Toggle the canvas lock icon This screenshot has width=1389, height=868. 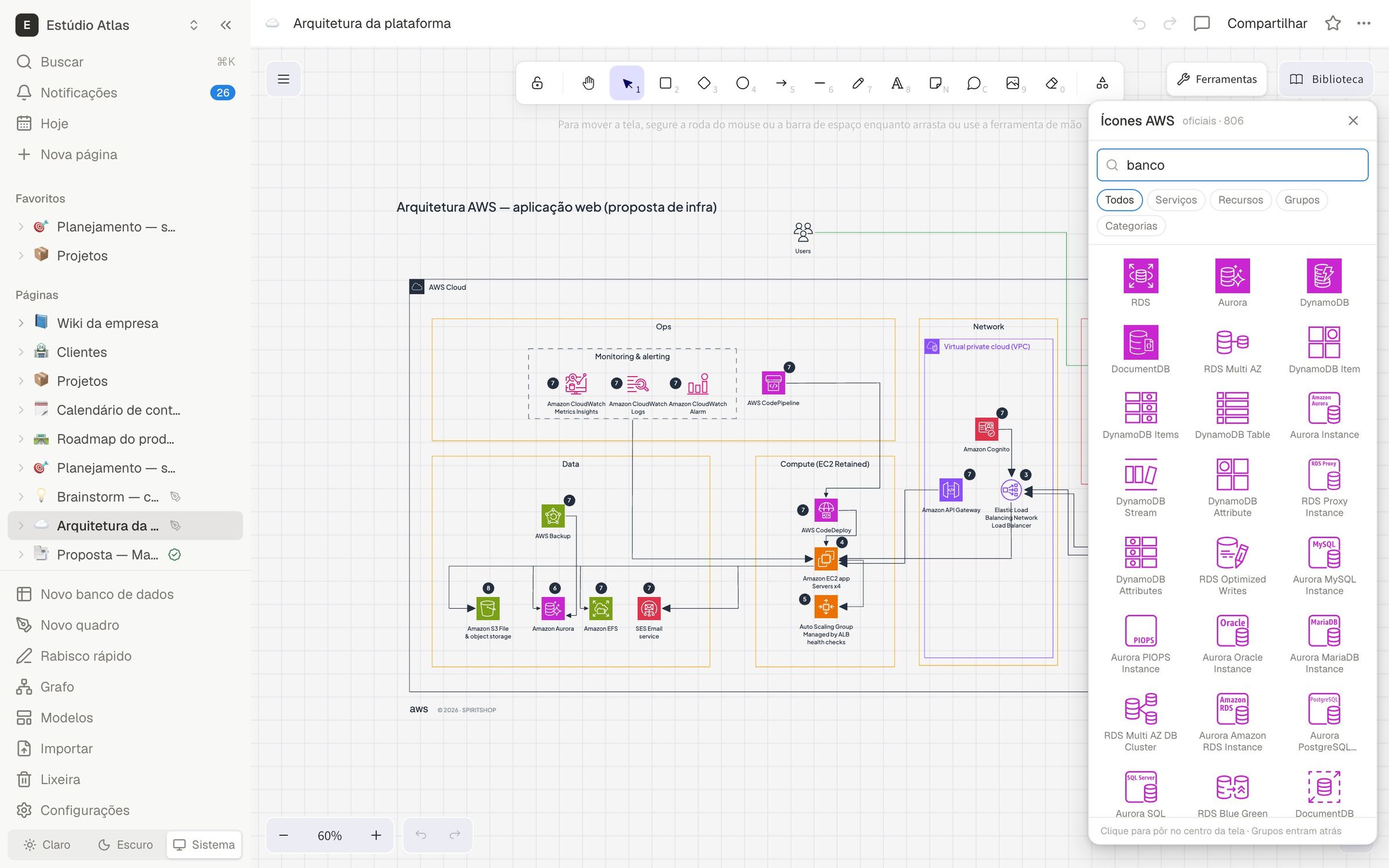(537, 83)
